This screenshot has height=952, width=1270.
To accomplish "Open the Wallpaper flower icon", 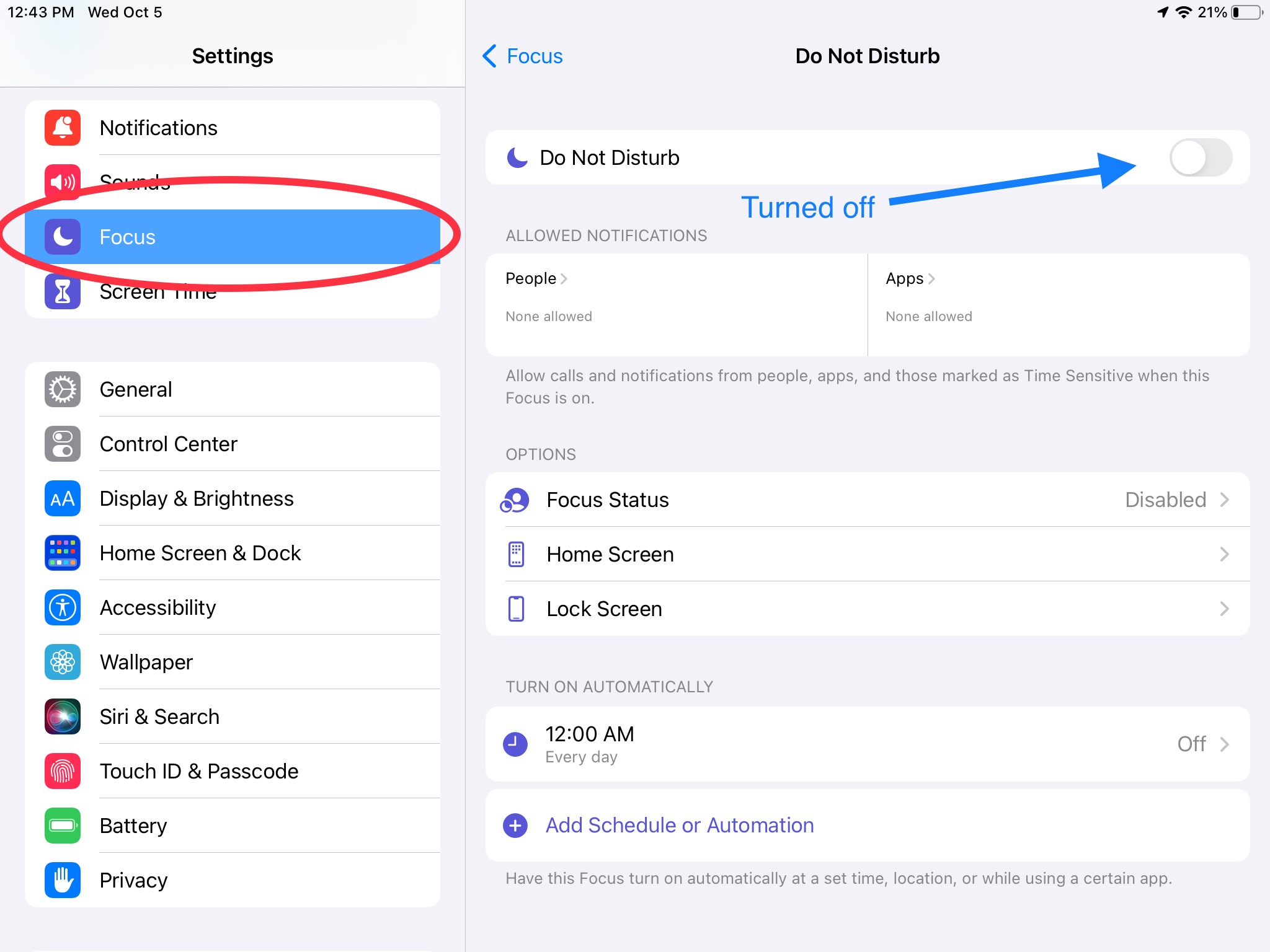I will 62,662.
